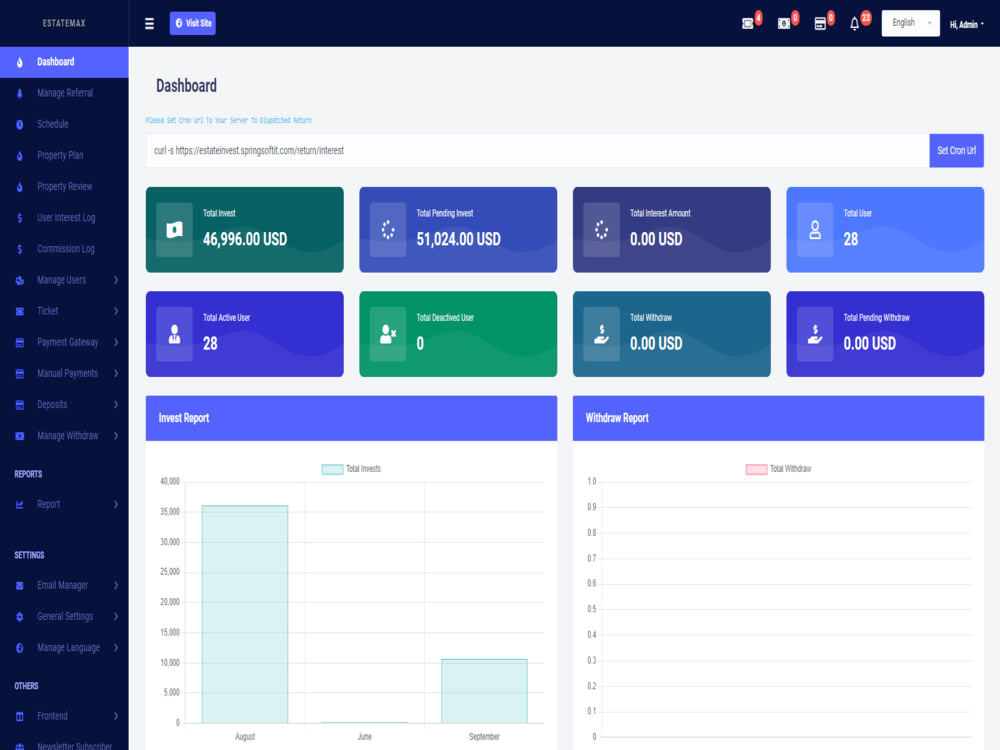Click the Total Pending Invest spinner icon
Screen dimensions: 1000x750
click(x=388, y=230)
